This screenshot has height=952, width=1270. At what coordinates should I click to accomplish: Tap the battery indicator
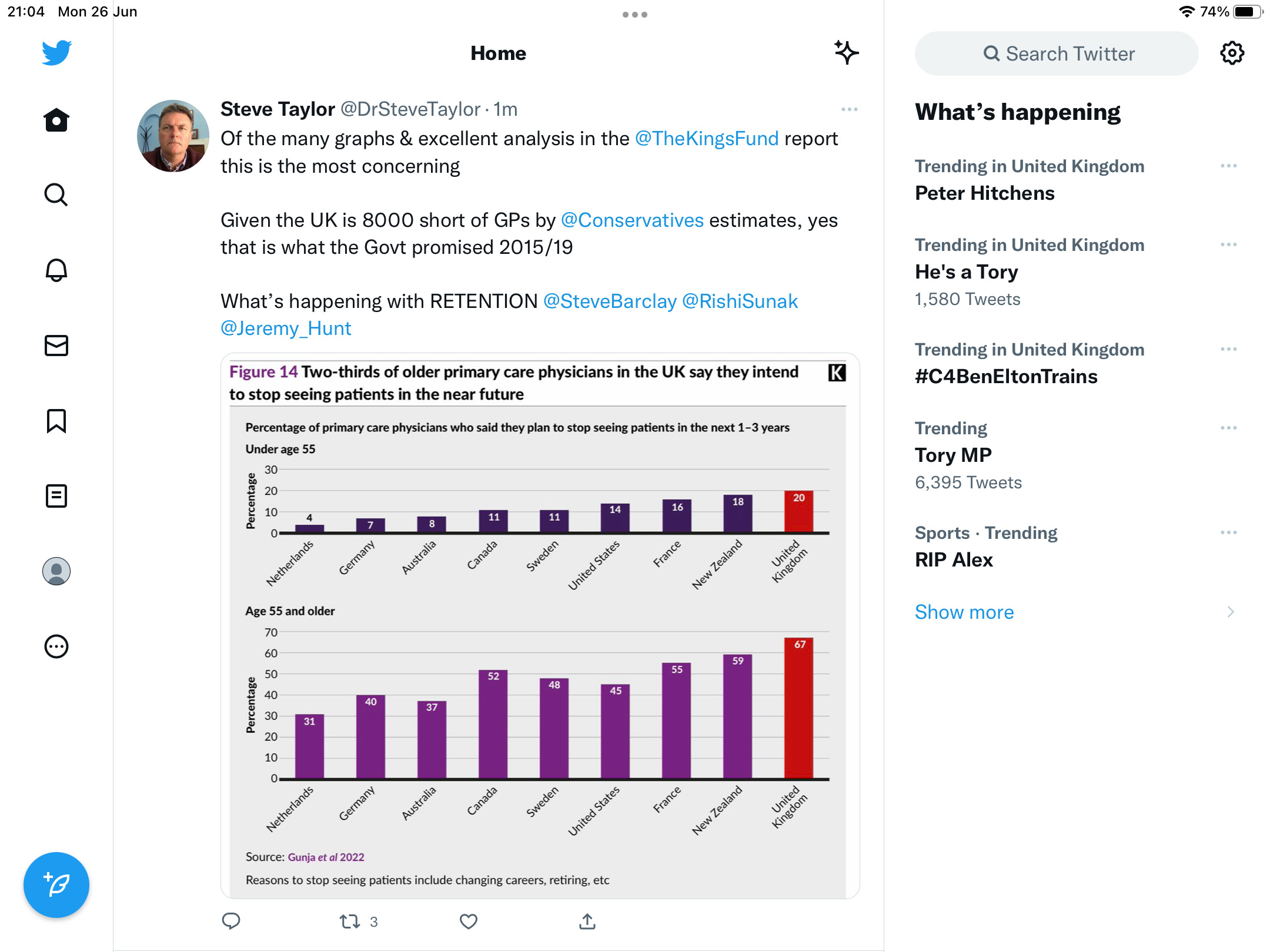[1248, 12]
